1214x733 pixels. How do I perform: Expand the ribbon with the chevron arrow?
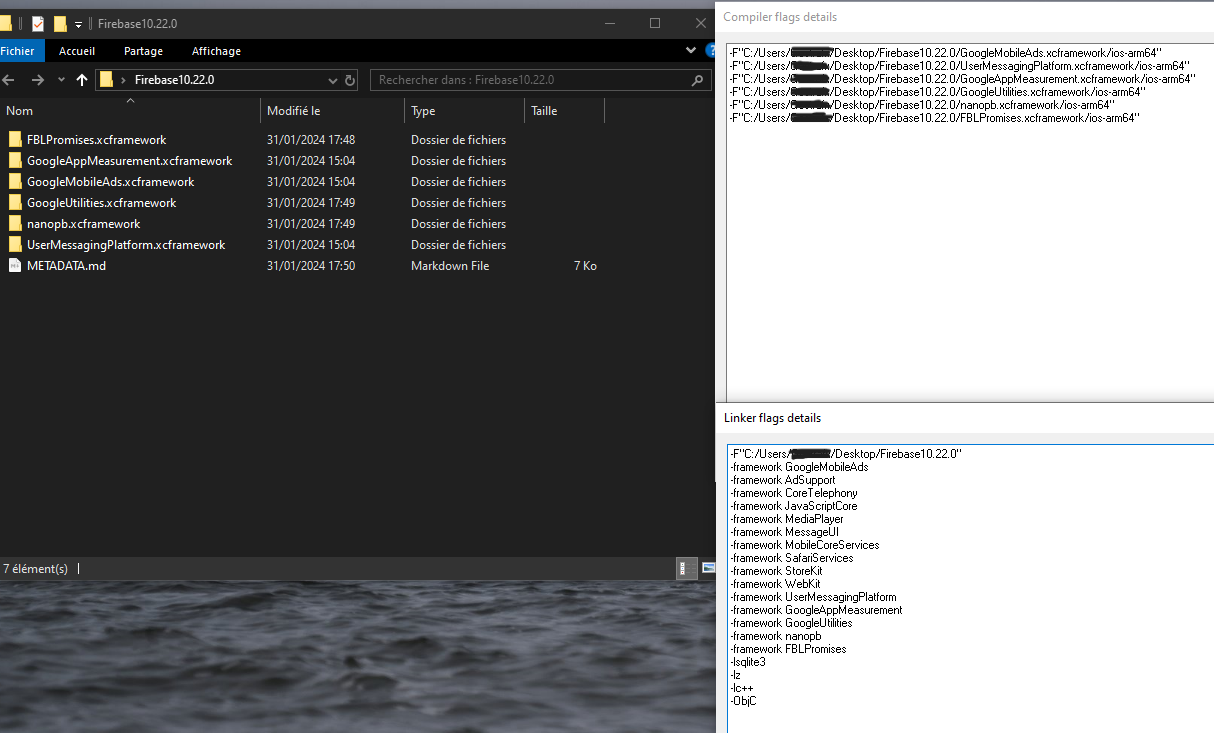tap(690, 50)
